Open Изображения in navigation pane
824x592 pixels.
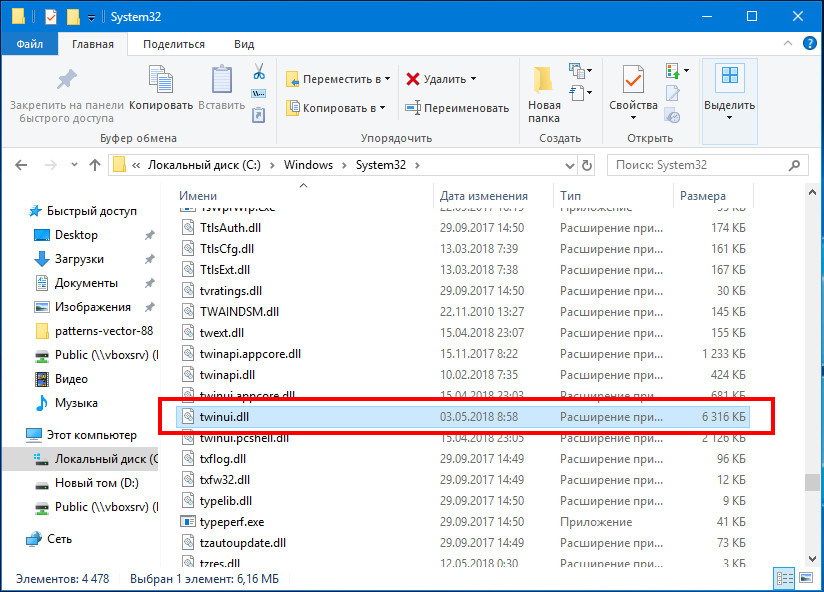pos(82,307)
